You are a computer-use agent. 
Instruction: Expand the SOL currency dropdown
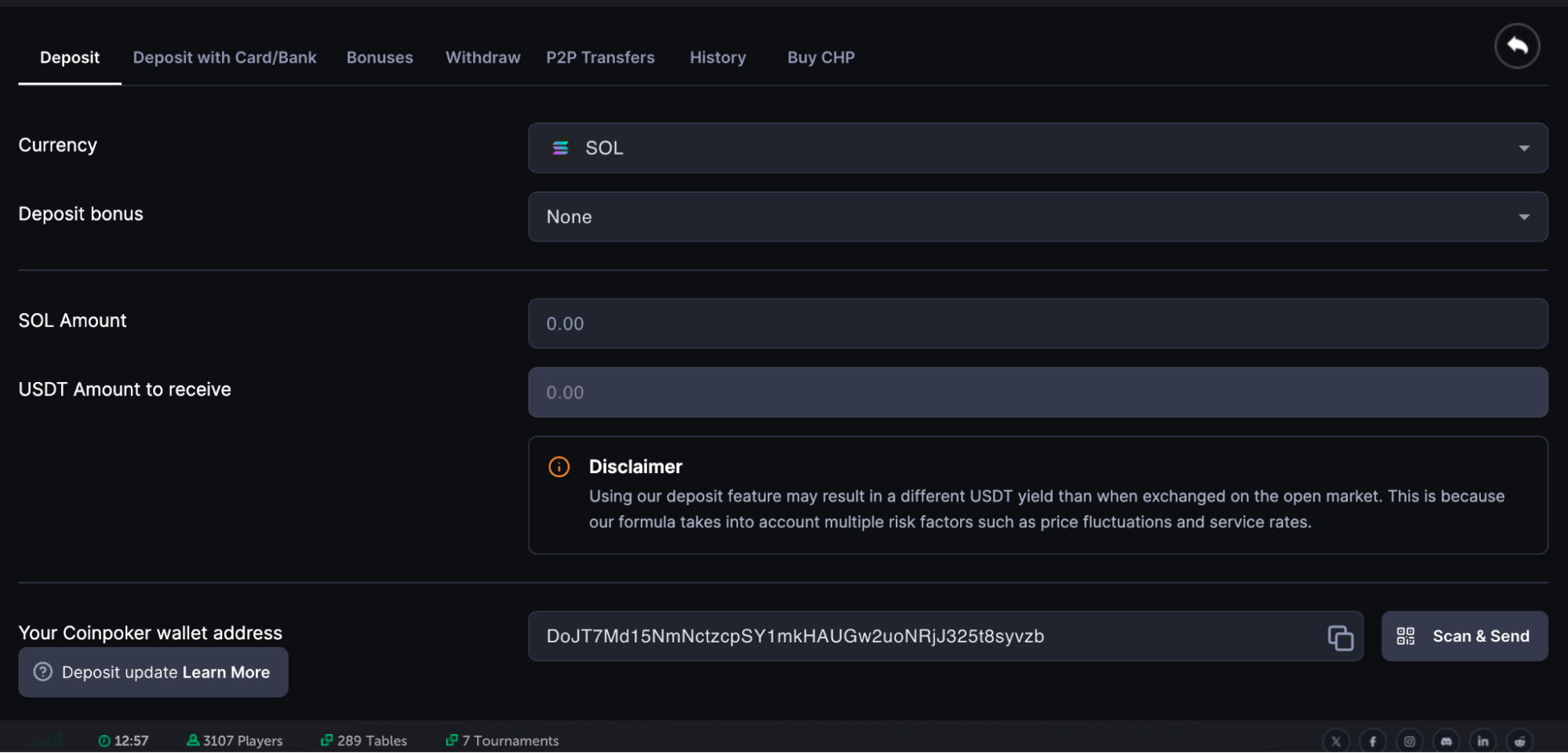pyautogui.click(x=1037, y=148)
